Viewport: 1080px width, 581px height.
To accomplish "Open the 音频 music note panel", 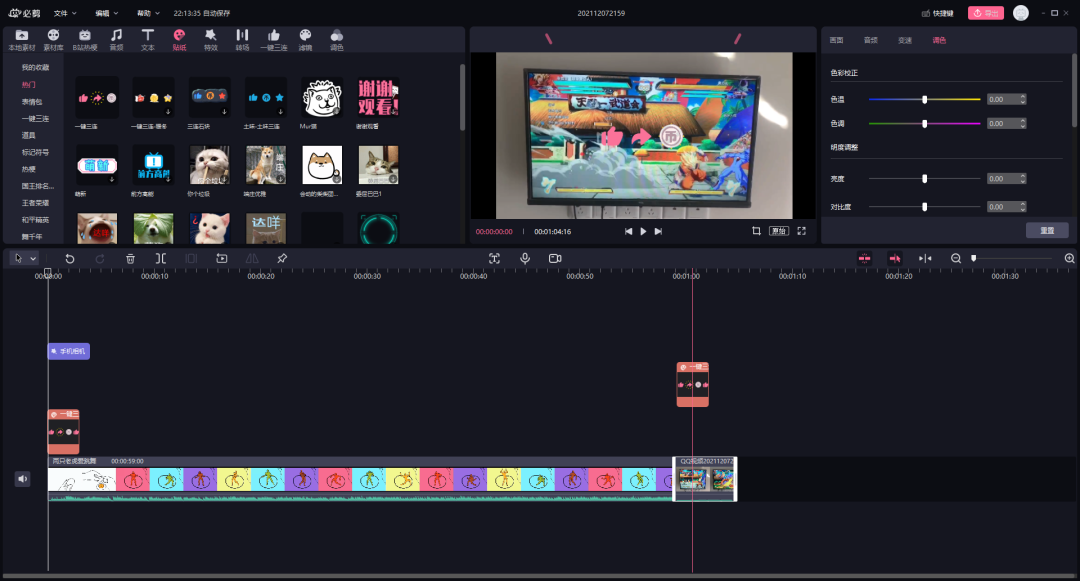I will click(116, 39).
